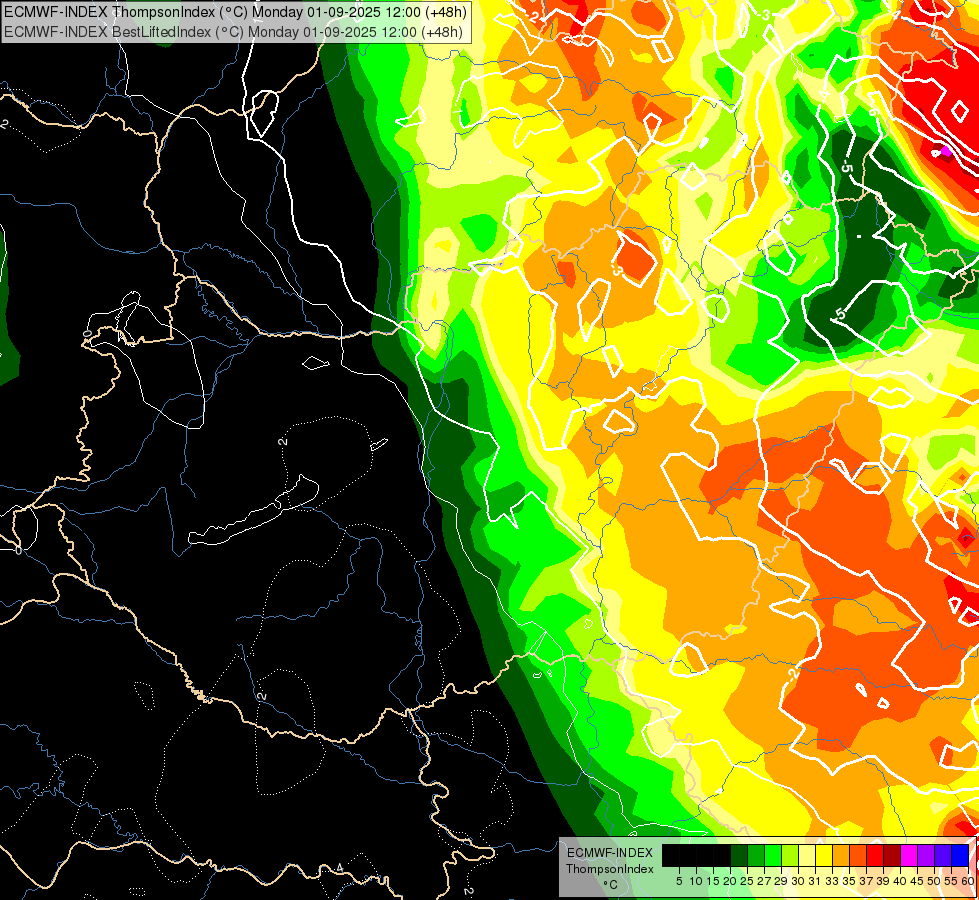Click the bright yellow 31–33 legend swatch
This screenshot has height=900, width=979.
(x=824, y=855)
